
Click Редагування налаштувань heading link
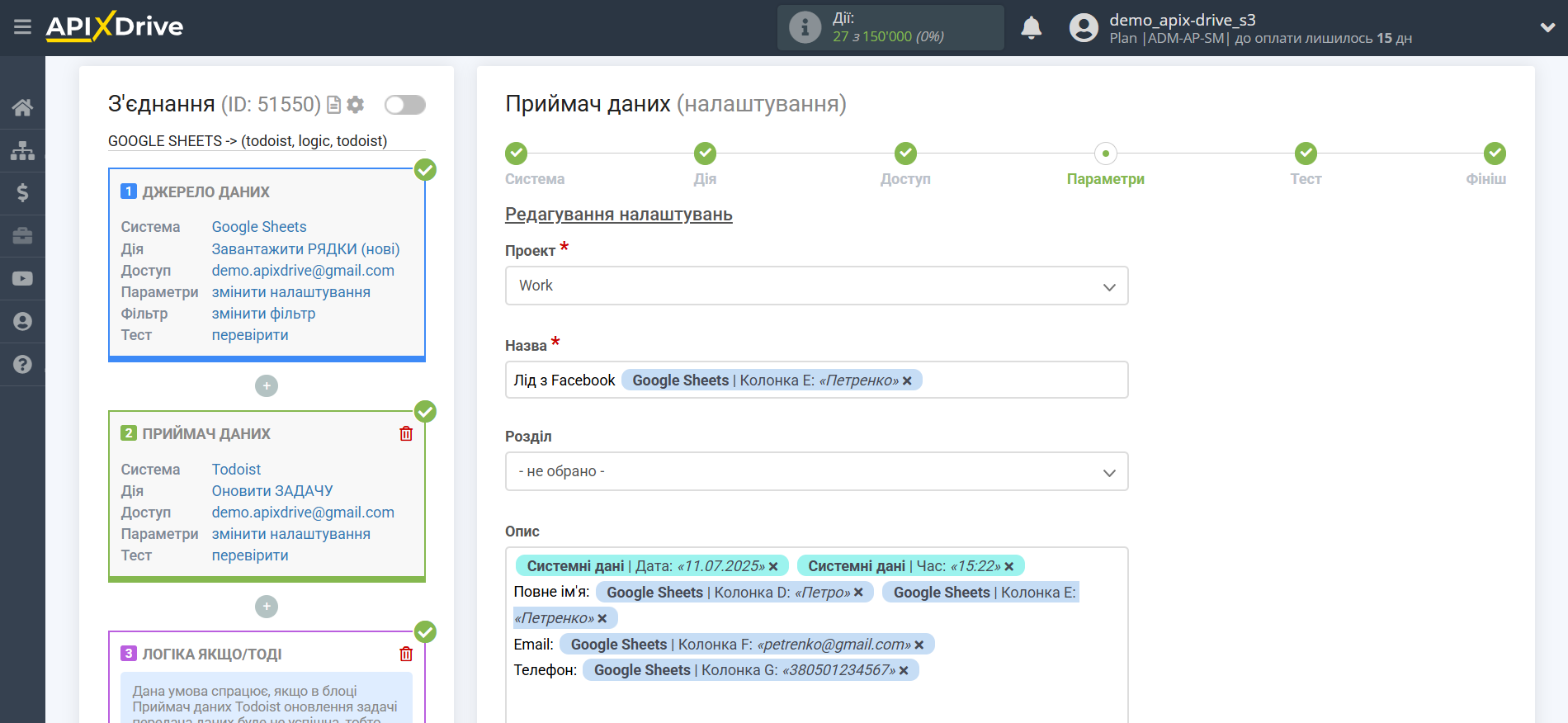click(619, 215)
